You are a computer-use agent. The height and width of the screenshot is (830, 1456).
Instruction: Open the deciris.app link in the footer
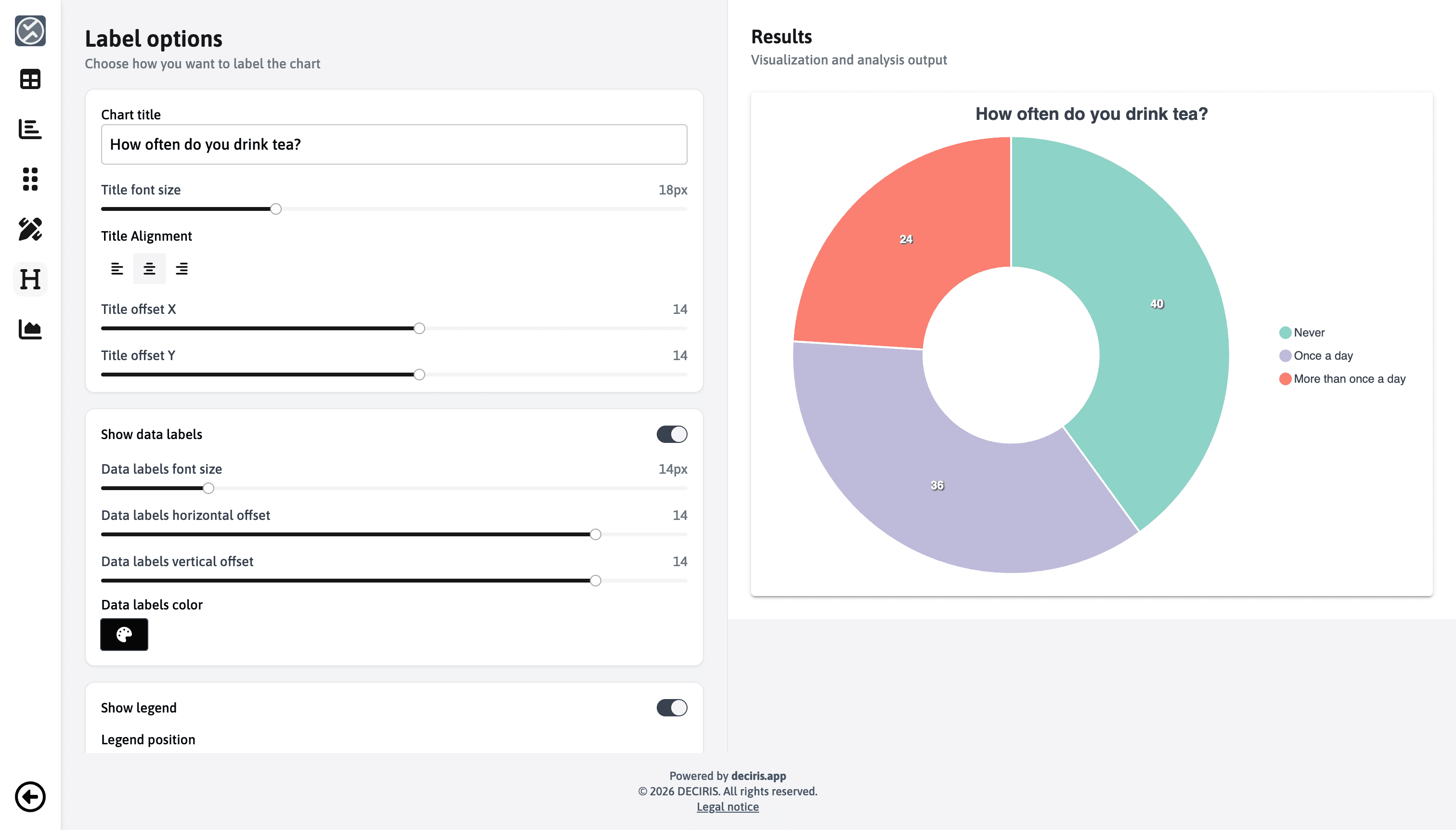758,776
